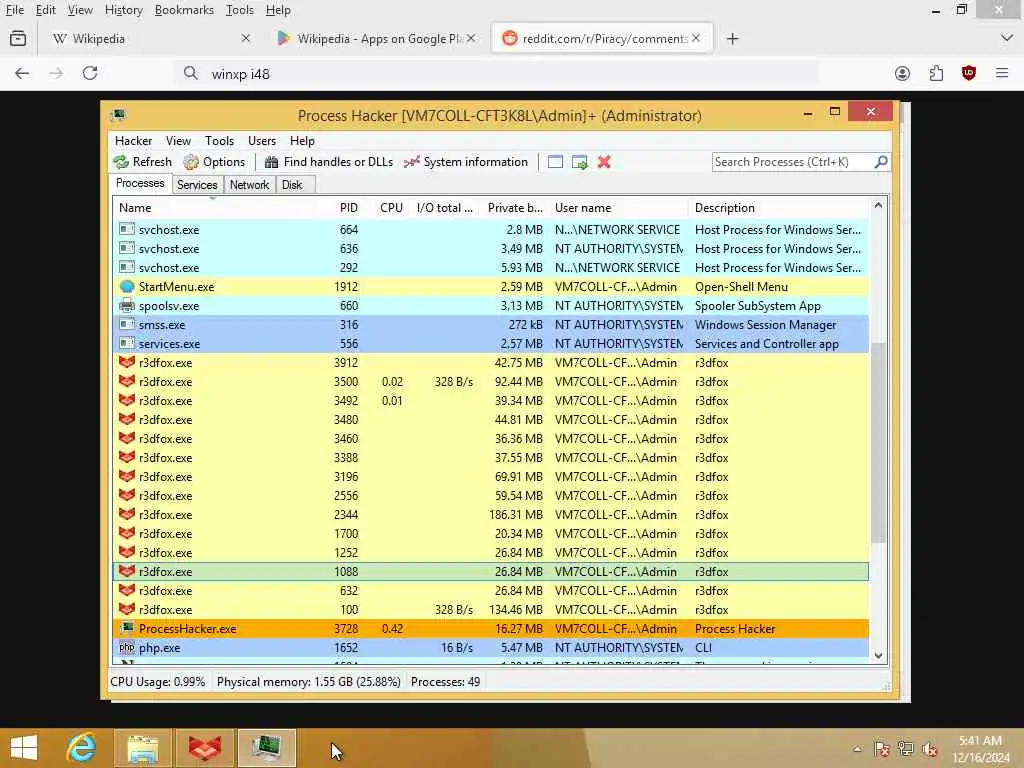Click the ProcessHacker.exe row icon
This screenshot has width=1024, height=768.
pyautogui.click(x=127, y=629)
